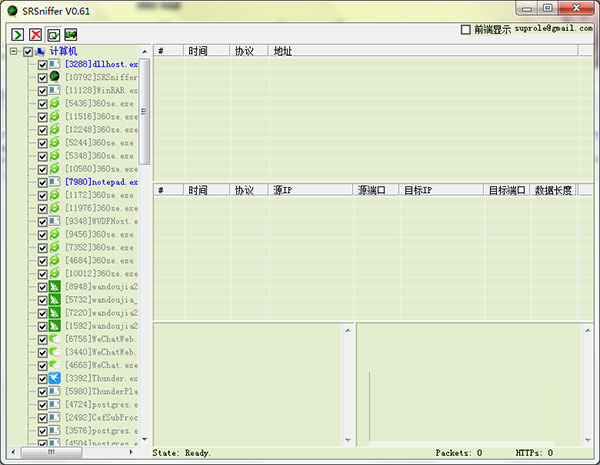Click the icon of [11128]WinRAR process
This screenshot has height=465, width=600.
[54, 90]
